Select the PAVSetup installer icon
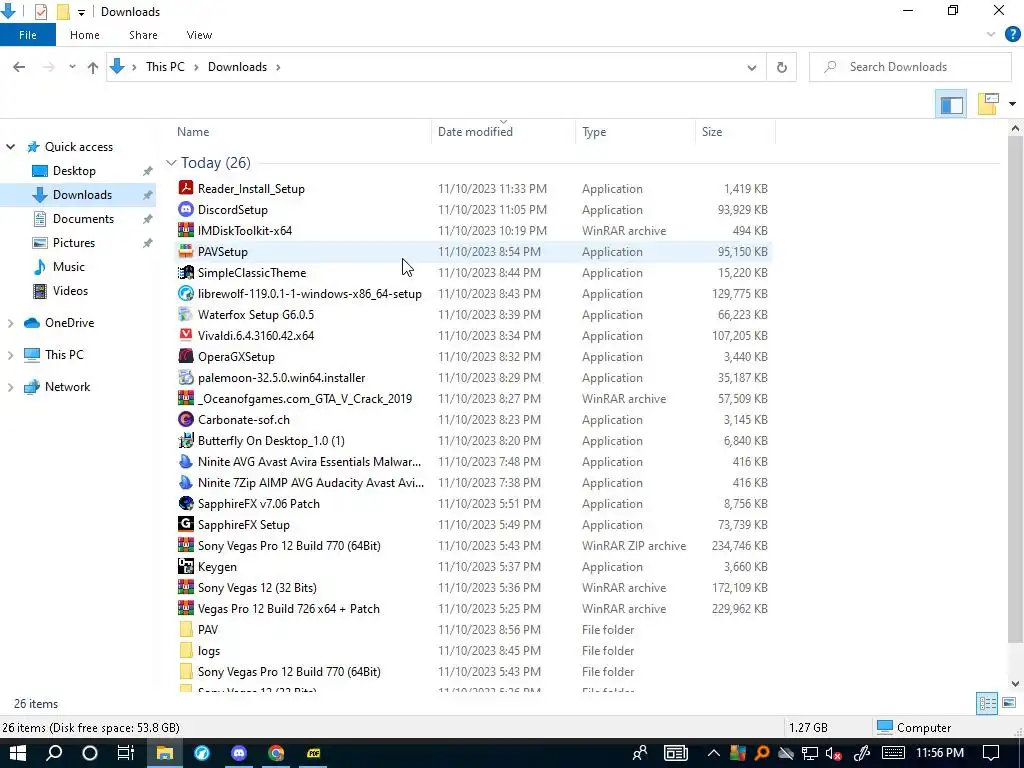Image resolution: width=1024 pixels, height=768 pixels. pyautogui.click(x=186, y=251)
